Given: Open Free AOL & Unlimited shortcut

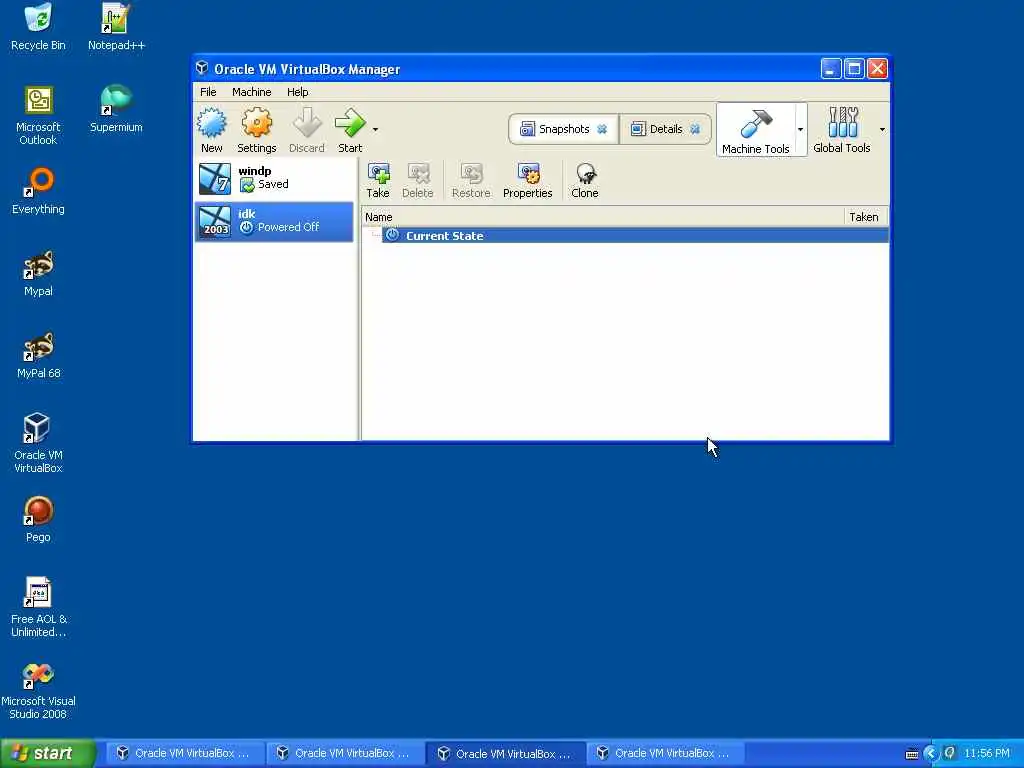Looking at the screenshot, I should coord(39,607).
